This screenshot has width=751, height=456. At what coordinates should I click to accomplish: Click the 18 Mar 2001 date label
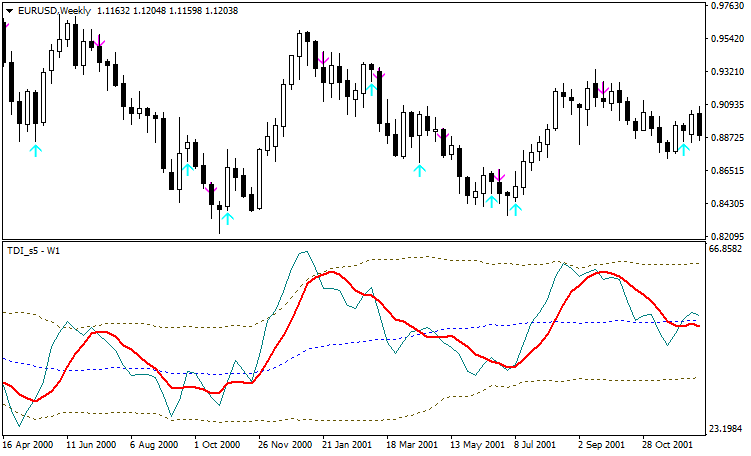pyautogui.click(x=412, y=445)
